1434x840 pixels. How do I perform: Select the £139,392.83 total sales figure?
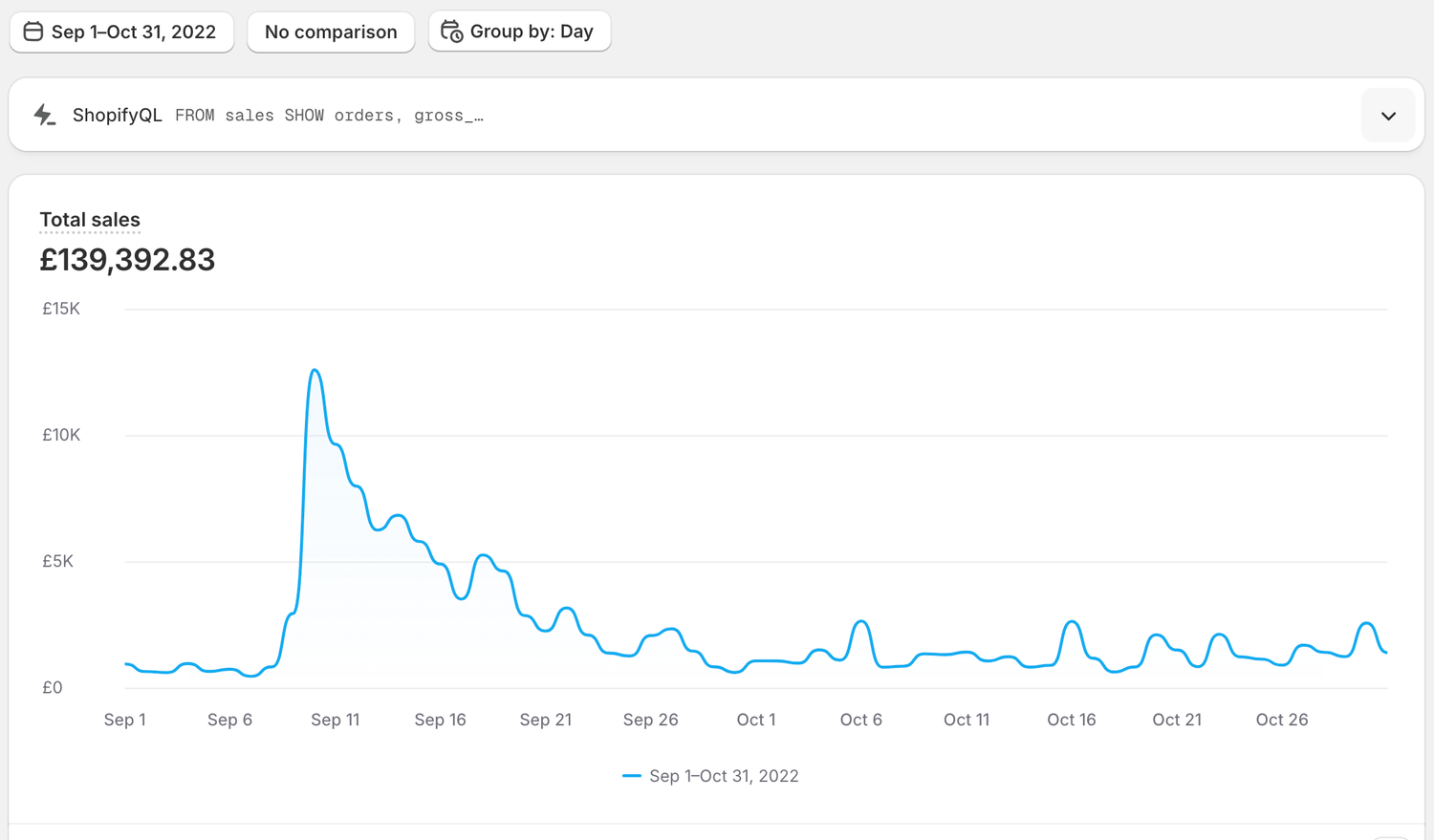(x=127, y=260)
